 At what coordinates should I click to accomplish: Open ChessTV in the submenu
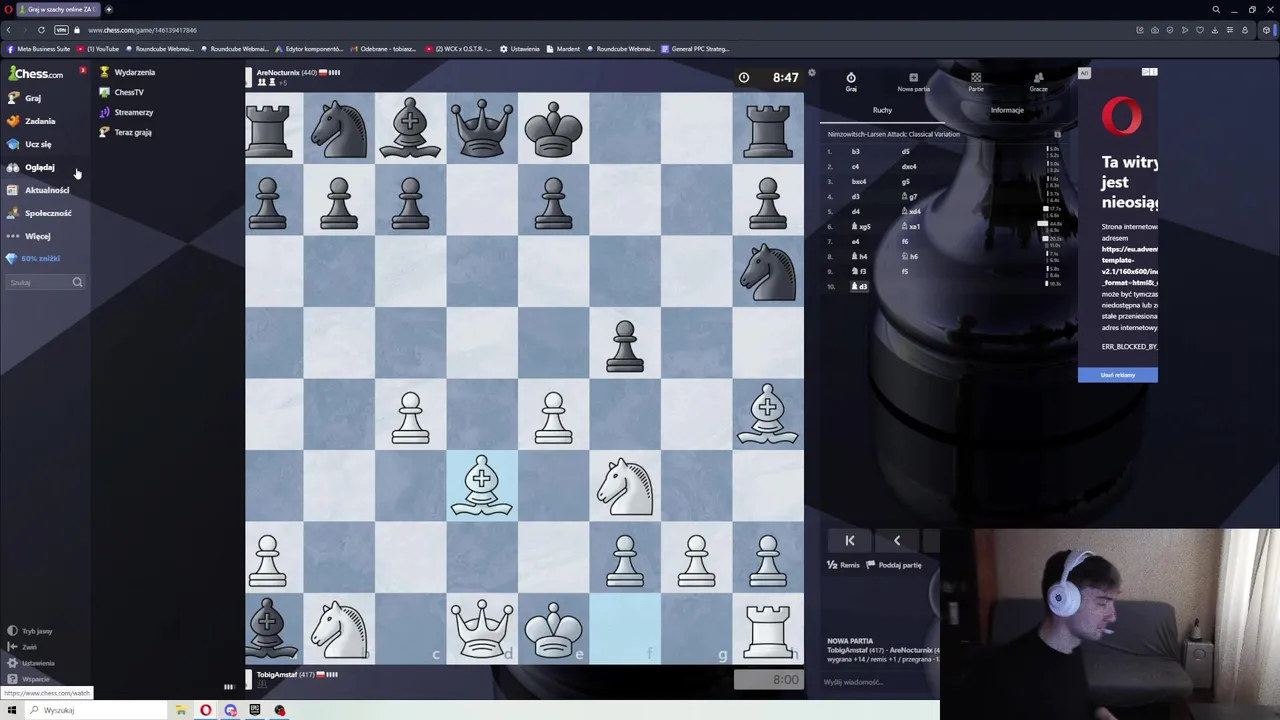(x=121, y=92)
